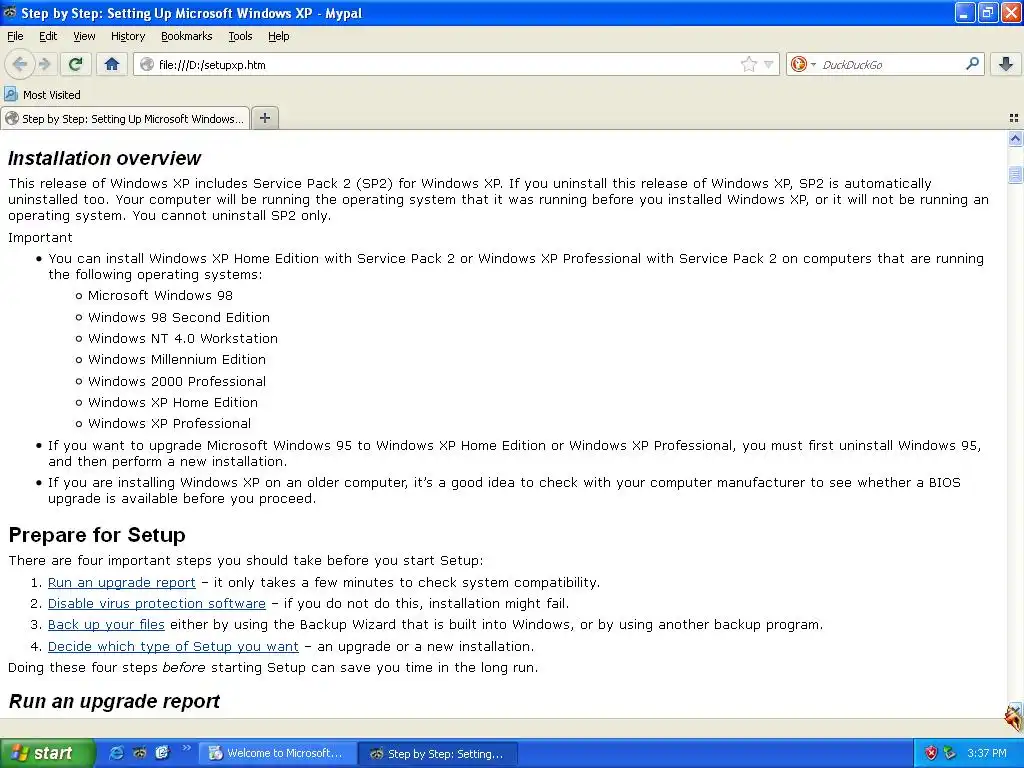Open the Tools menu
Viewport: 1024px width, 768px height.
[240, 36]
